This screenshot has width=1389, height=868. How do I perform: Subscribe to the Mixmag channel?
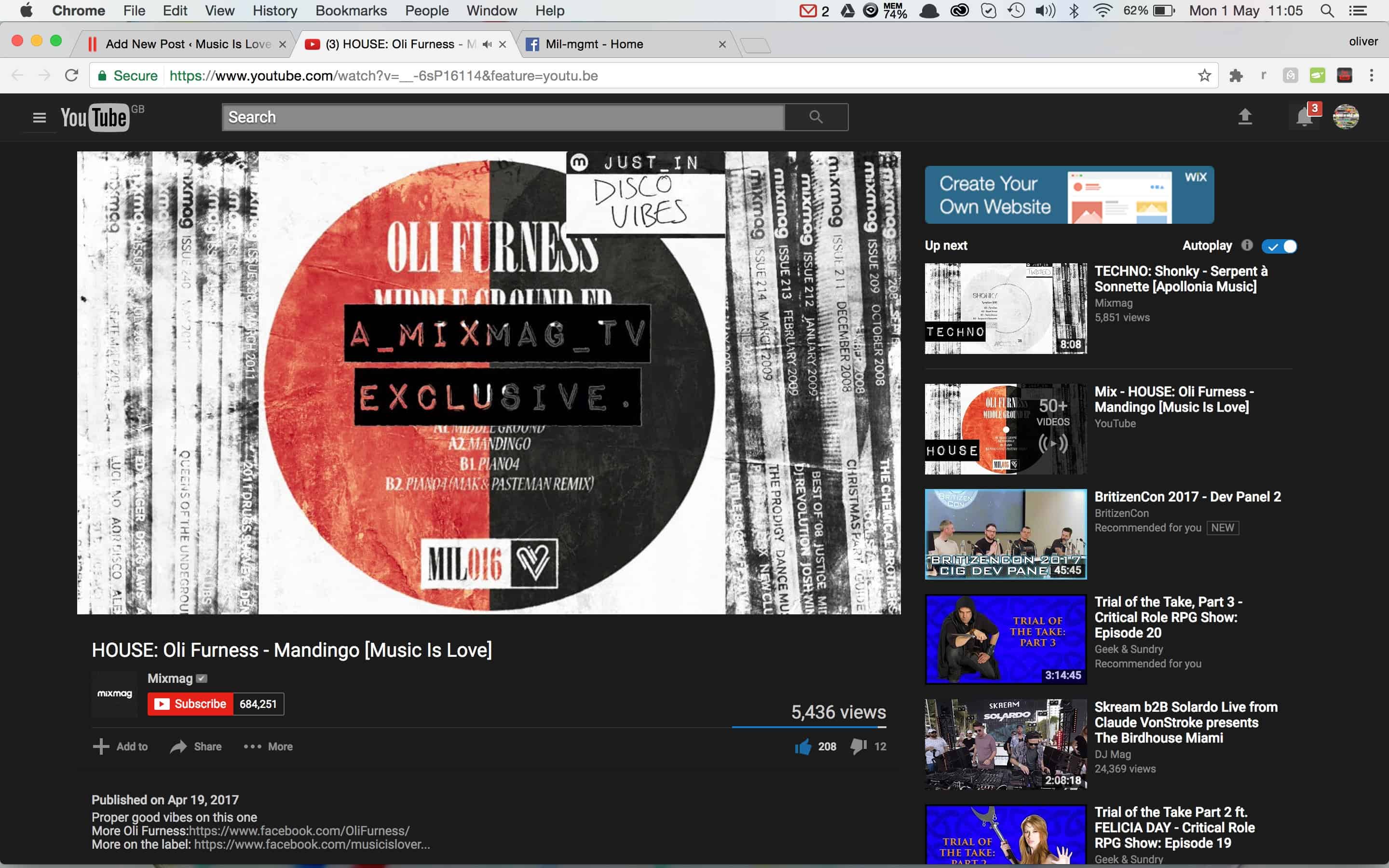tap(190, 704)
